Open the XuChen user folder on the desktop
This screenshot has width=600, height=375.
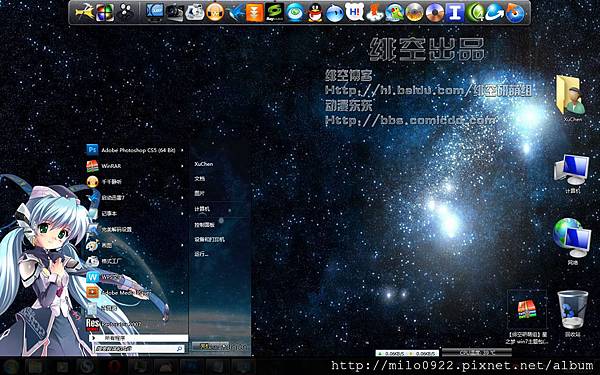click(572, 98)
